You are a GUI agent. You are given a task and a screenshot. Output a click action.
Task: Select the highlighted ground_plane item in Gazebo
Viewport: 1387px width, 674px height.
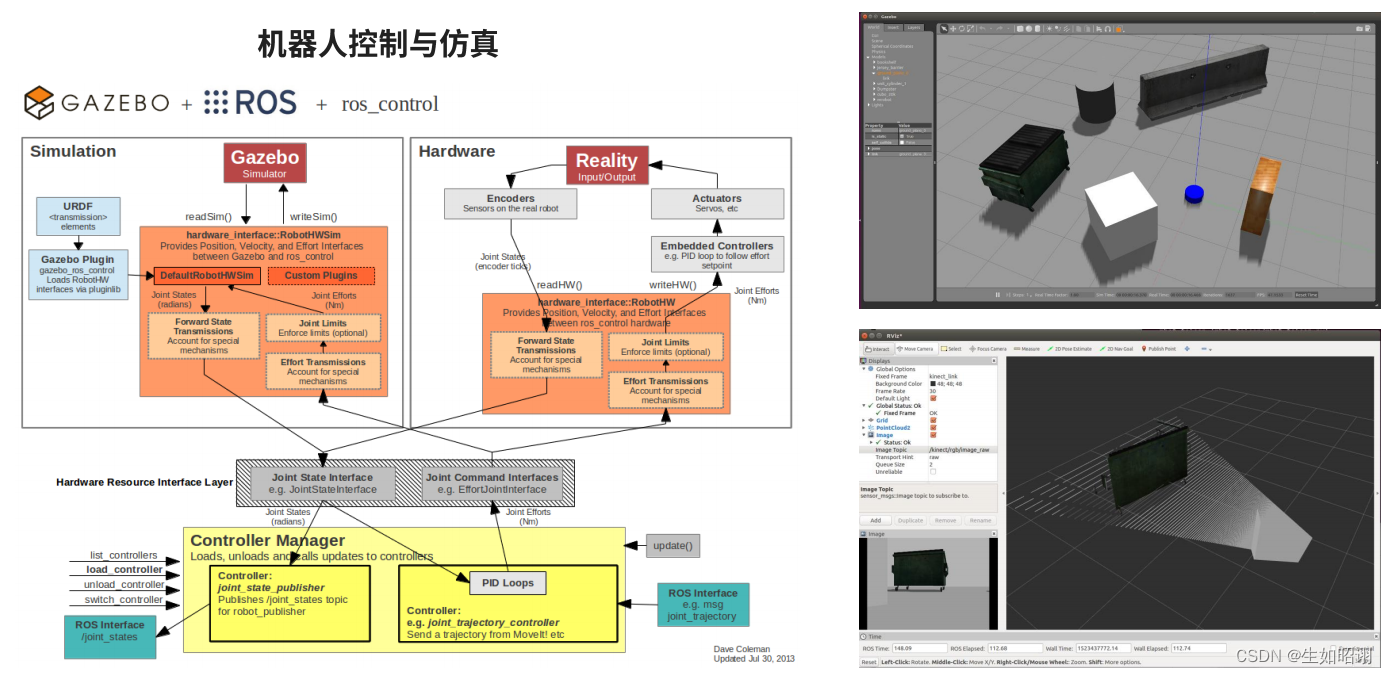coord(893,73)
